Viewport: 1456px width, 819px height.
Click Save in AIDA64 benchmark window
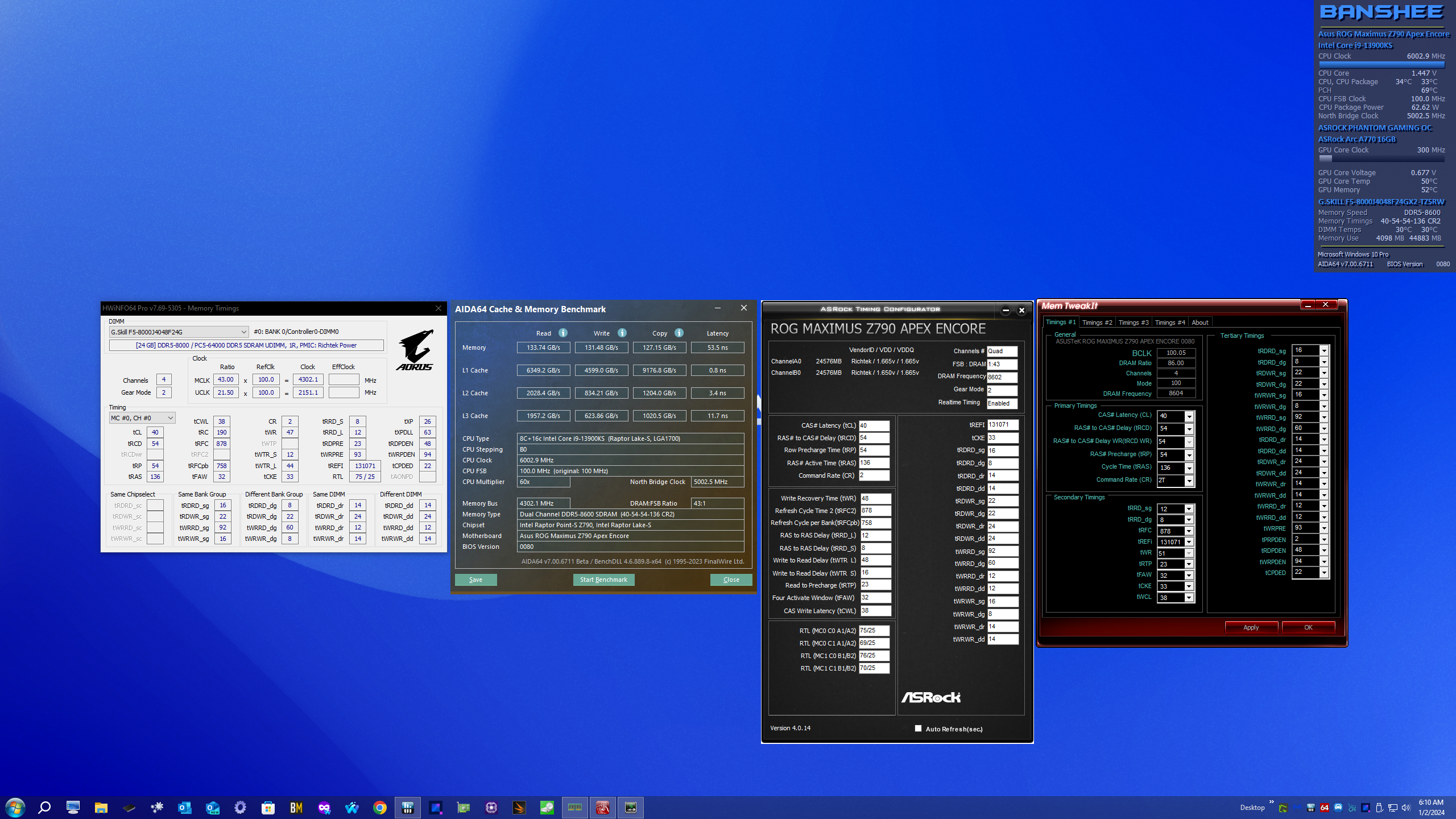476,580
